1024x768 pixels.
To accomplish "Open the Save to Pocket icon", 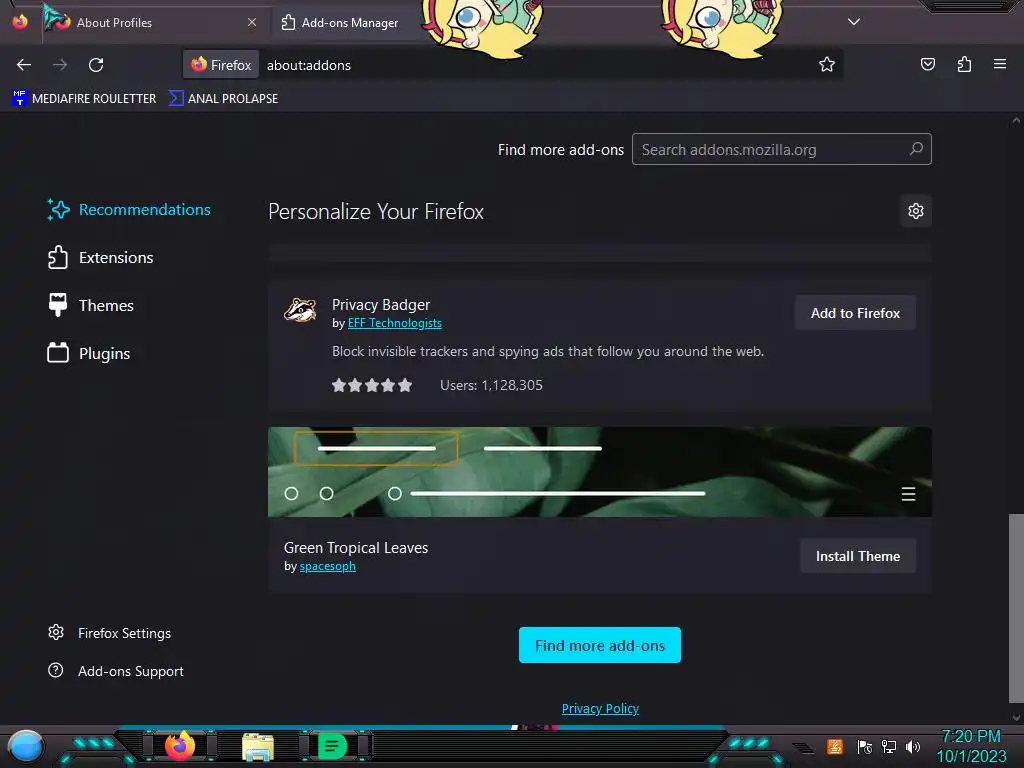I will 927,64.
